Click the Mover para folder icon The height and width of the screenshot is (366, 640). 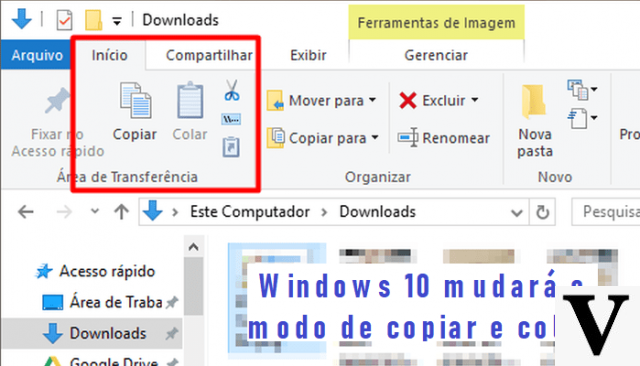pos(276,100)
